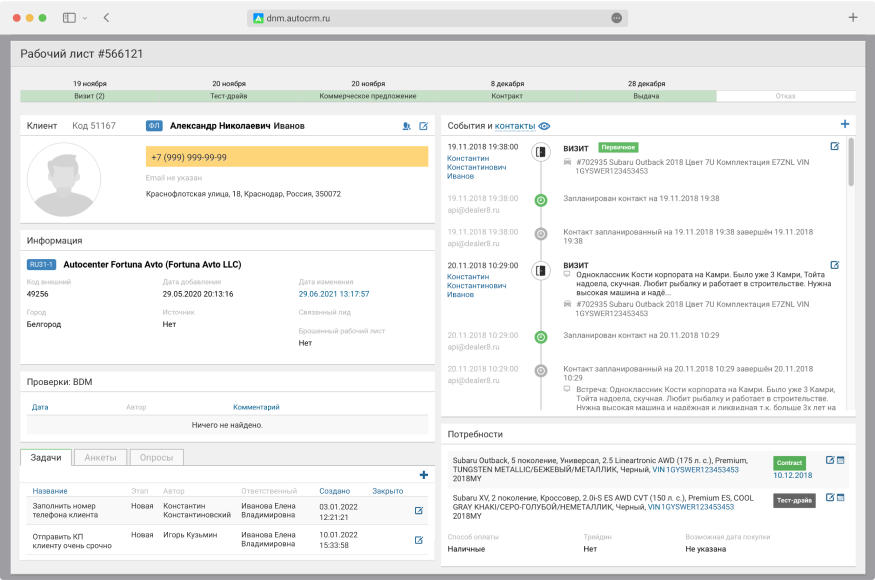This screenshot has height=580, width=875.
Task: Click the date changed link 29.06.2021
Action: pos(334,294)
